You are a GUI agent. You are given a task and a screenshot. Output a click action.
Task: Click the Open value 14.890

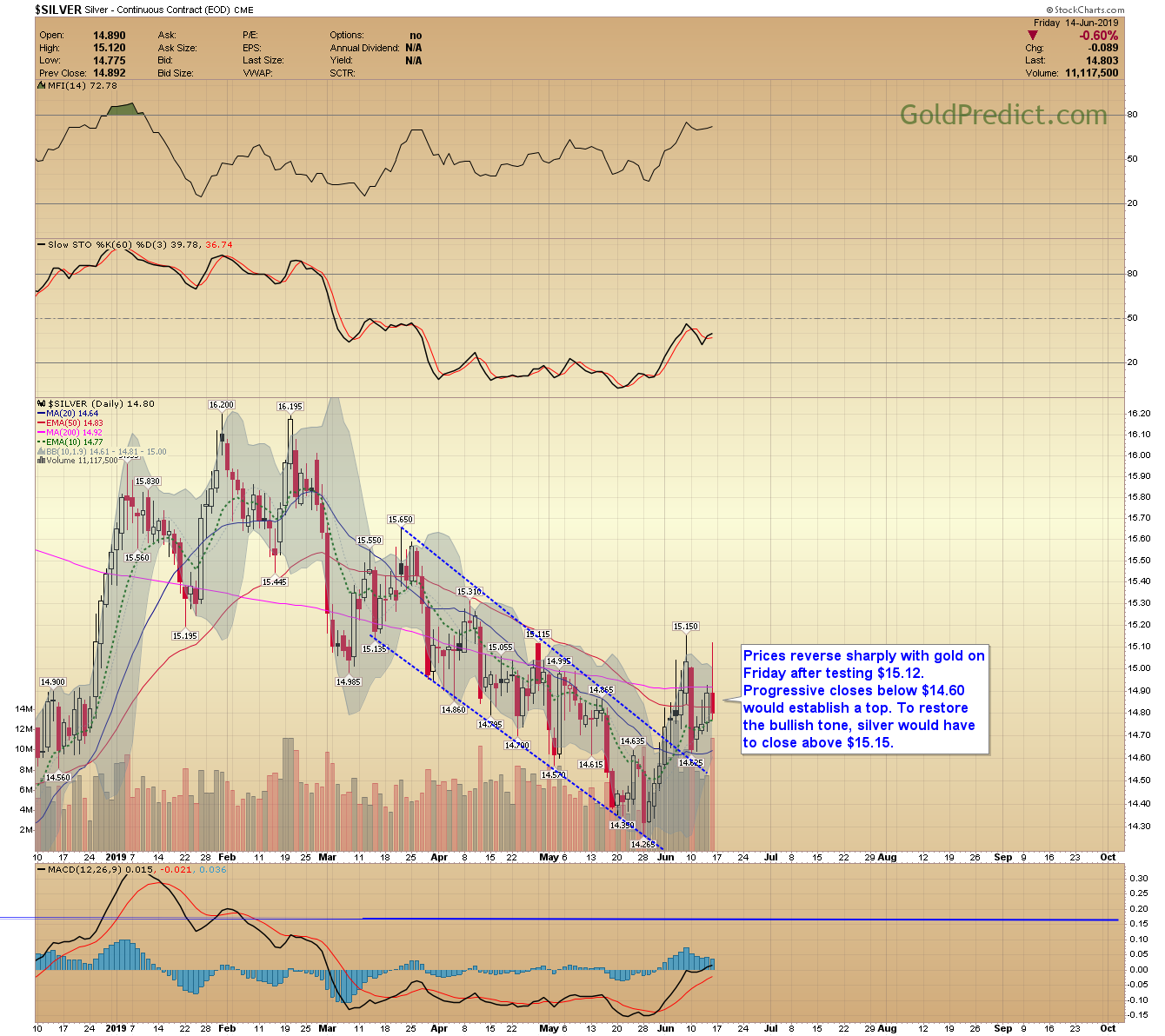pyautogui.click(x=110, y=36)
